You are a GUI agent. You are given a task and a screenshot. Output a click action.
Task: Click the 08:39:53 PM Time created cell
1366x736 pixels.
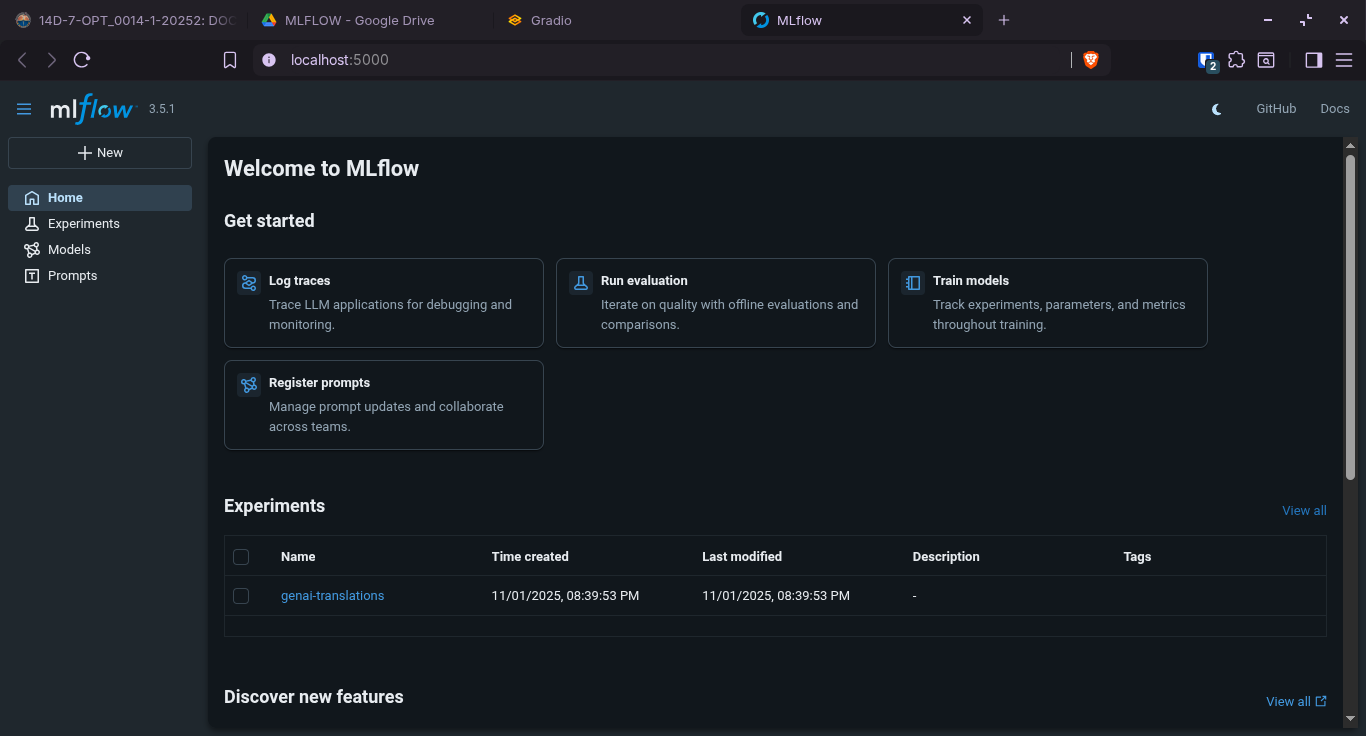click(x=565, y=596)
